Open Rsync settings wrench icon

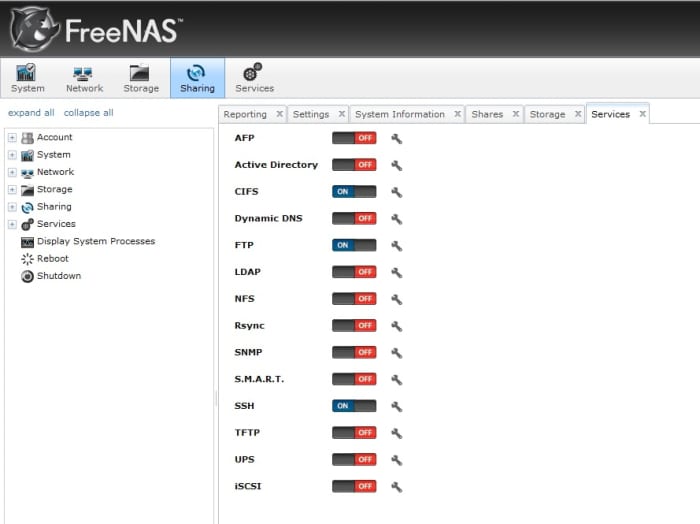396,326
